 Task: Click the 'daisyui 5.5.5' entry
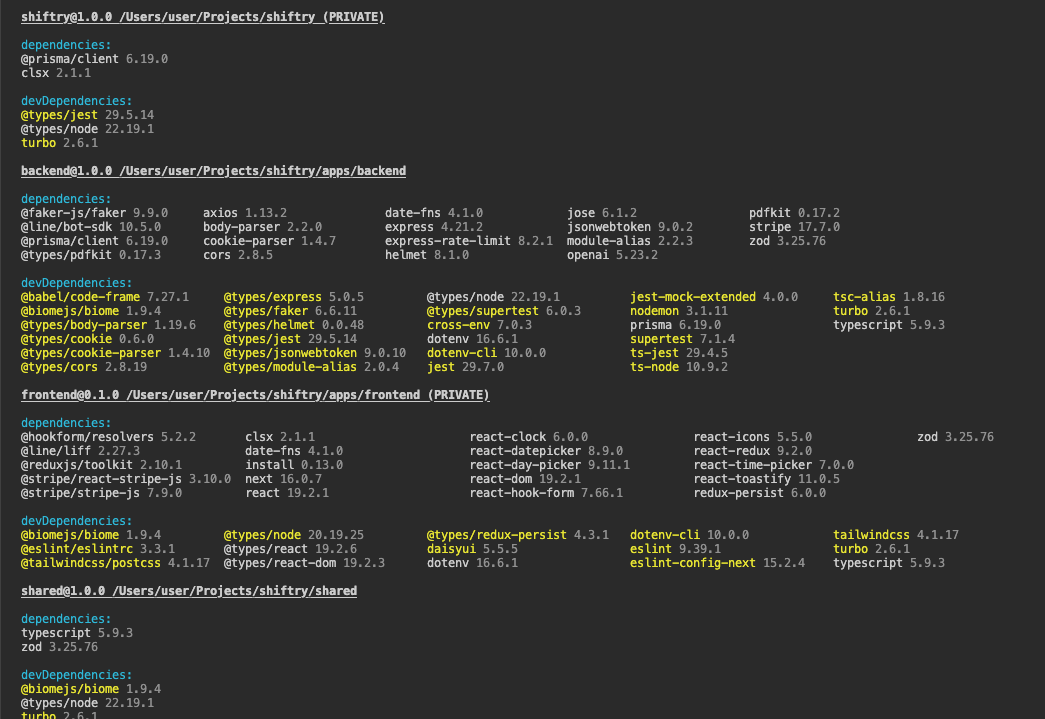(473, 548)
